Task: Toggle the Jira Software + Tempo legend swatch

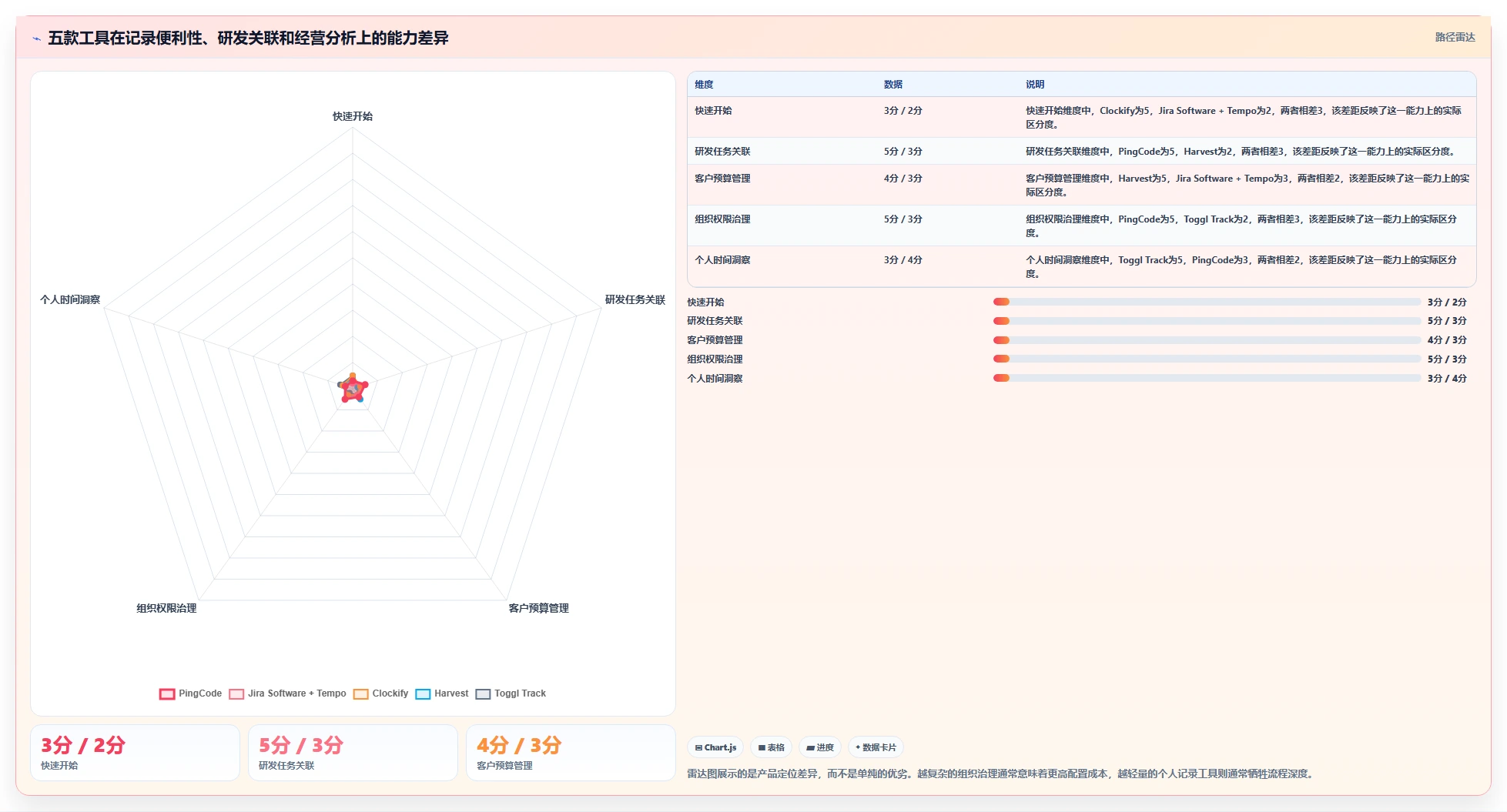Action: click(x=236, y=693)
